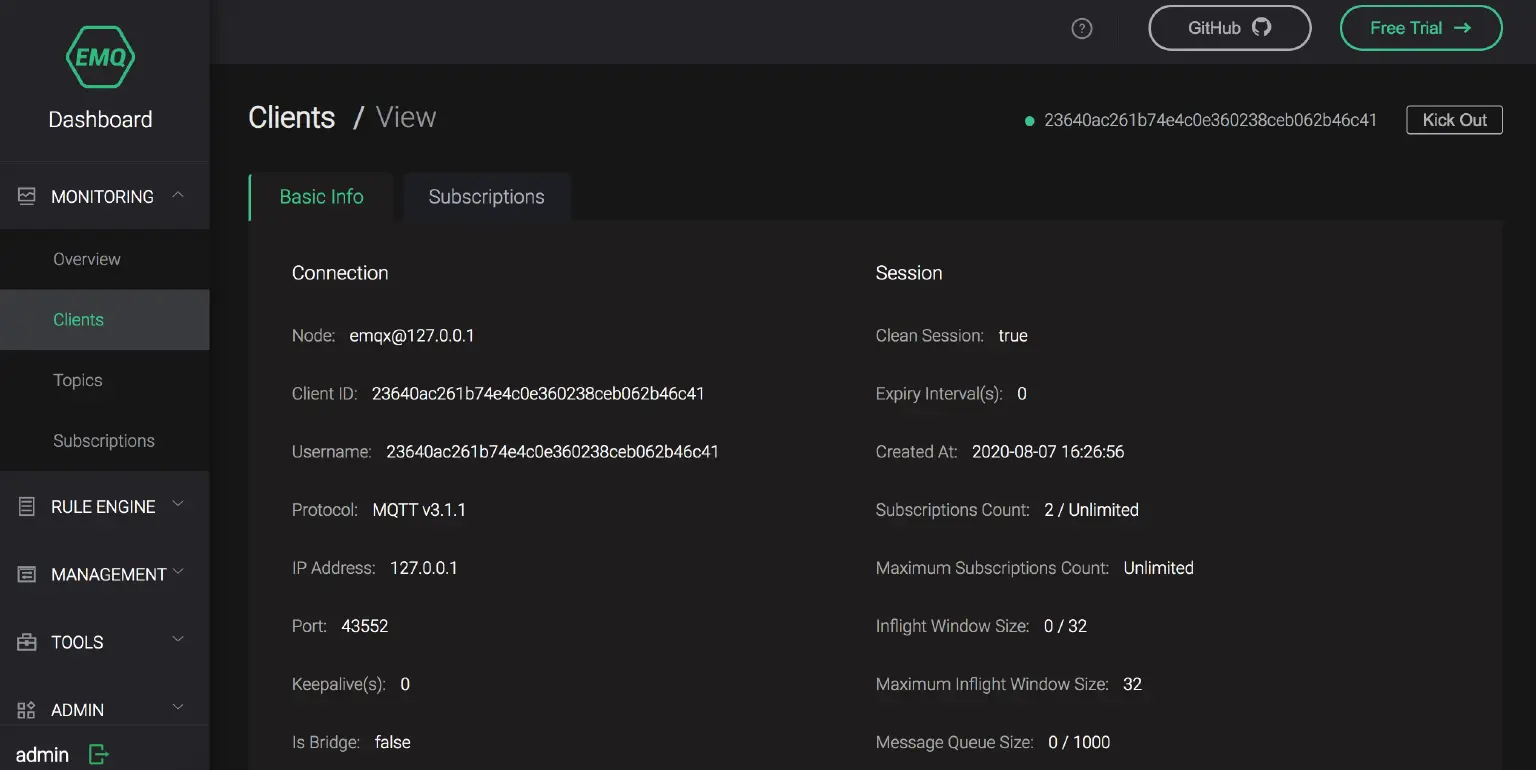Click the EMQ hexagon logo

100,56
